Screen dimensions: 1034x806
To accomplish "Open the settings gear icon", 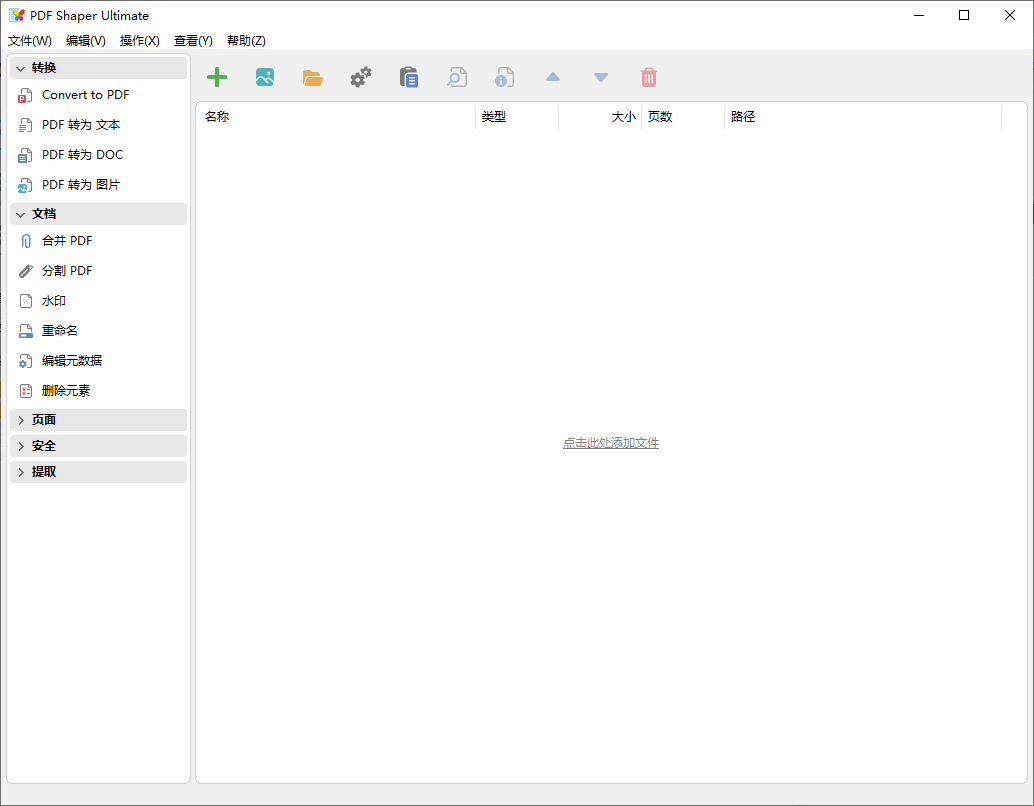I will pyautogui.click(x=360, y=77).
